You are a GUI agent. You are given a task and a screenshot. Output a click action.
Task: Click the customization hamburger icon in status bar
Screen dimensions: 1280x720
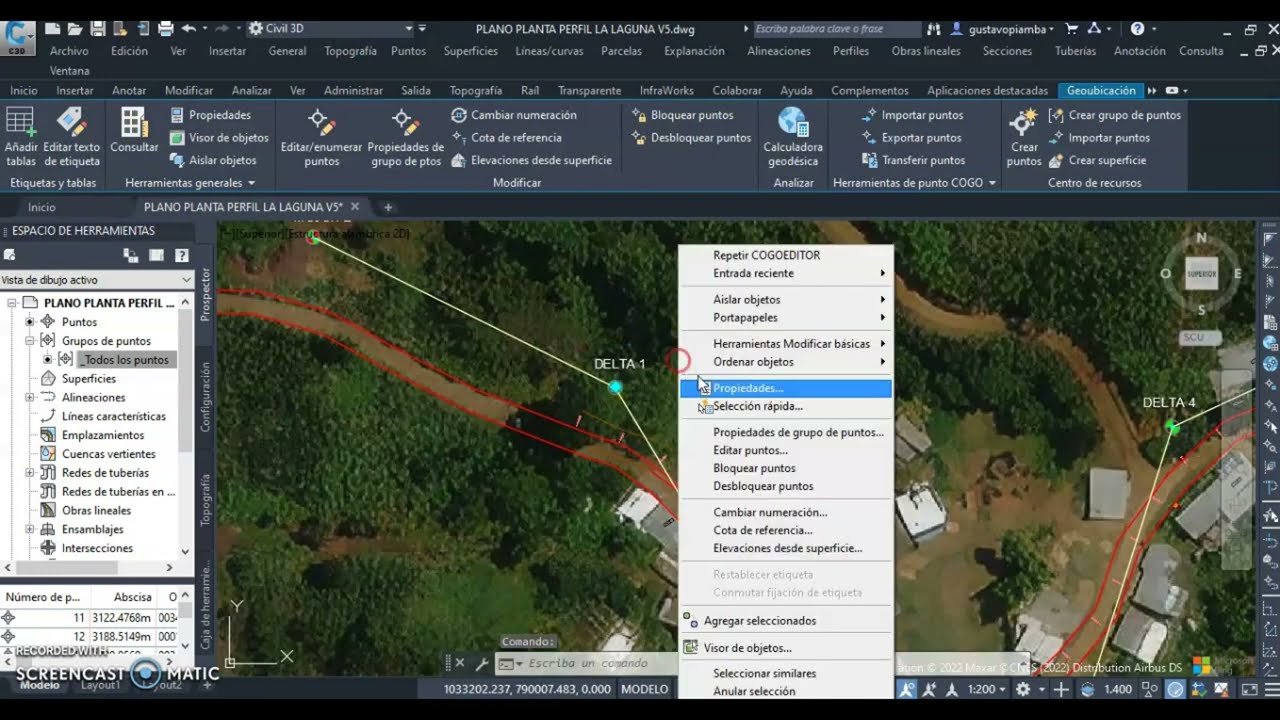click(x=1272, y=689)
